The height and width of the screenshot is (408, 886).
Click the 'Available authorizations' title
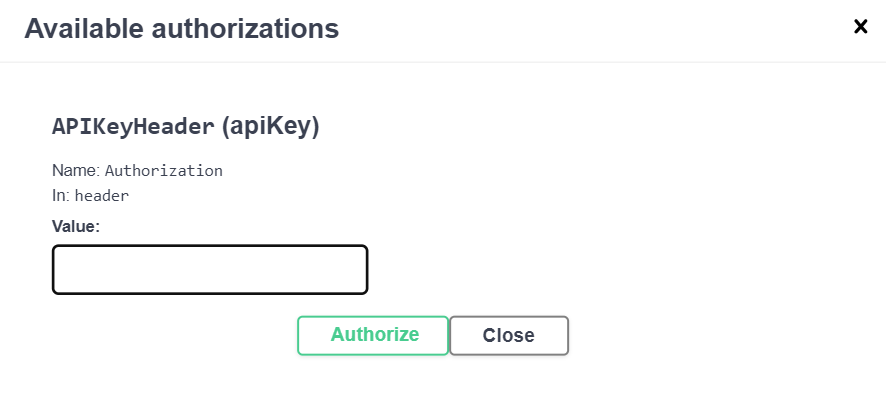point(181,29)
